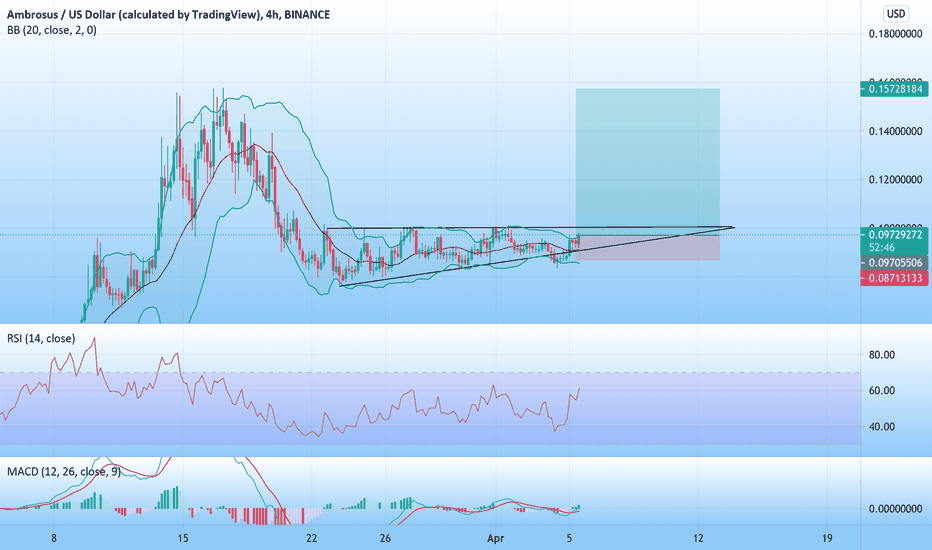Screen dimensions: 932x550
Task: Click the 52:46 candle countdown timer
Action: click(881, 247)
